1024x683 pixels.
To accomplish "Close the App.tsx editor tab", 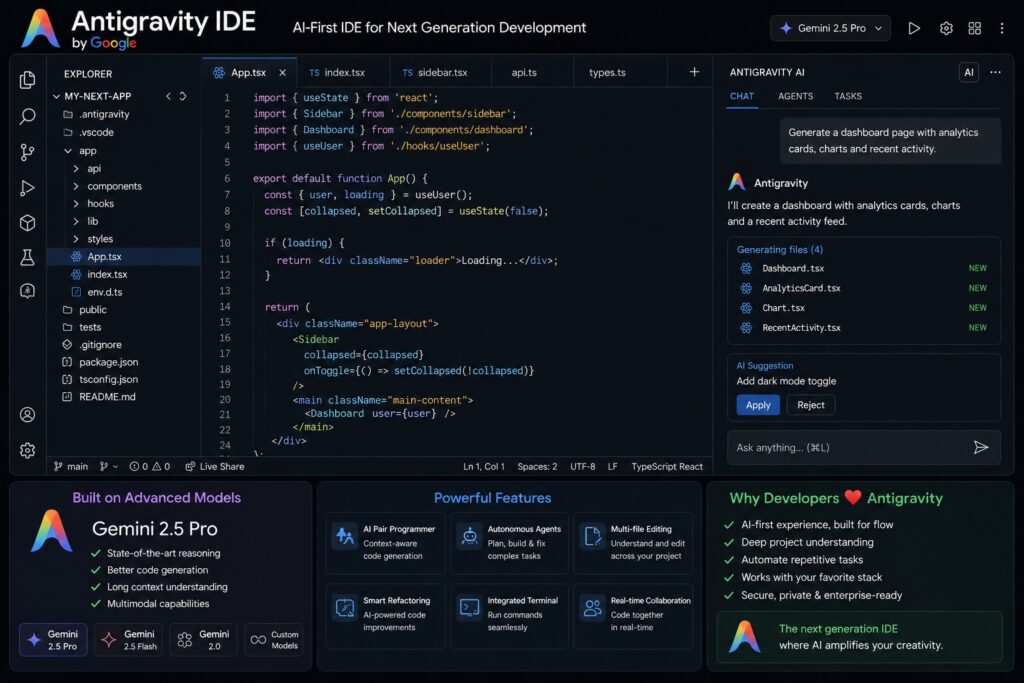I will (x=282, y=72).
